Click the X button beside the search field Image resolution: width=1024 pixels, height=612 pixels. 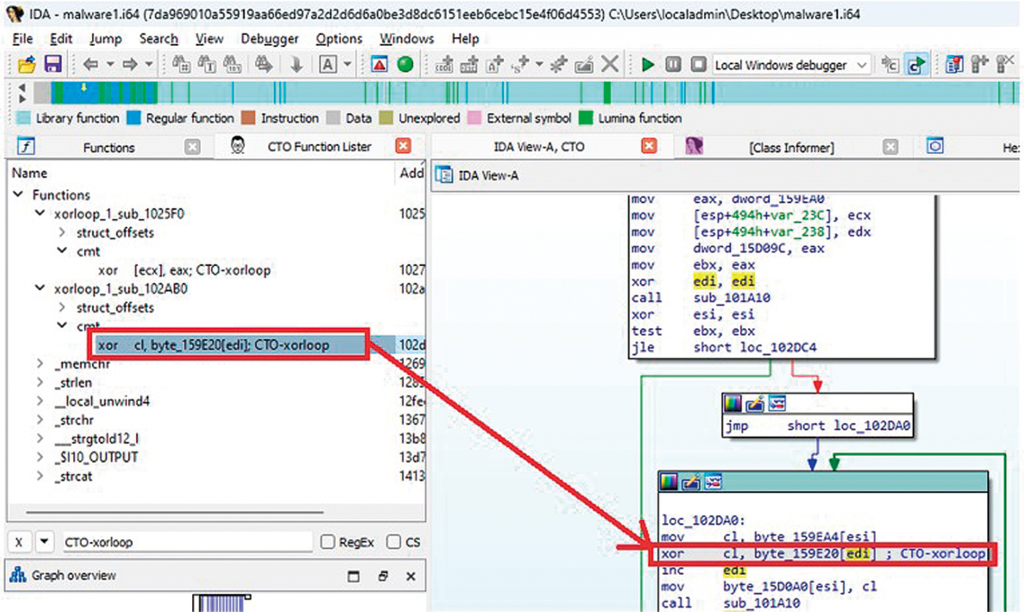[x=17, y=540]
